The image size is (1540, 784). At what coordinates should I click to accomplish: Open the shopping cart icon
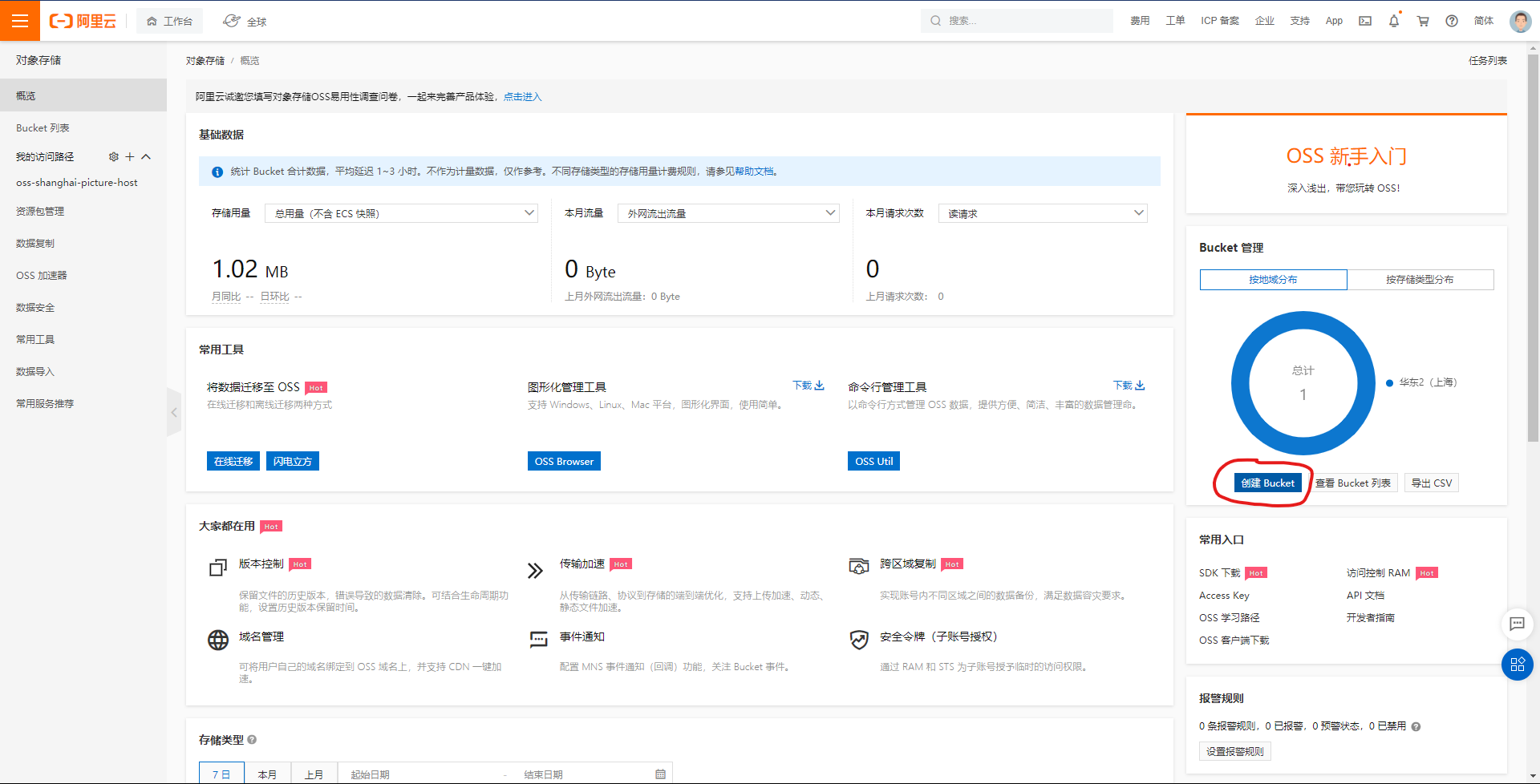pos(1423,21)
